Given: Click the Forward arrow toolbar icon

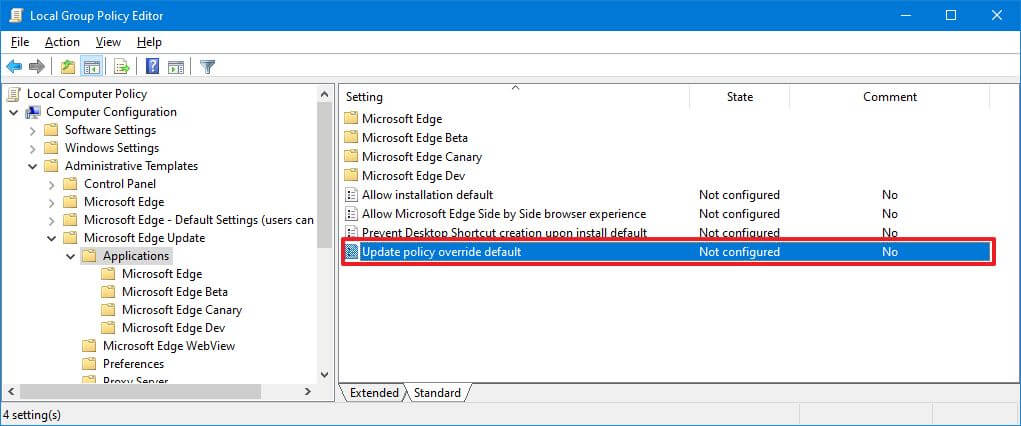Looking at the screenshot, I should 36,66.
